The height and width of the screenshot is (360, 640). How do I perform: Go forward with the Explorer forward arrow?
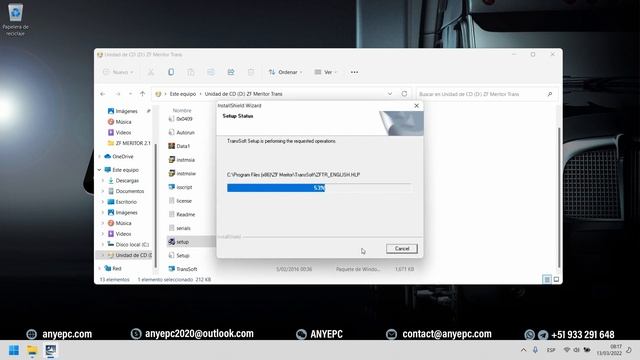118,94
